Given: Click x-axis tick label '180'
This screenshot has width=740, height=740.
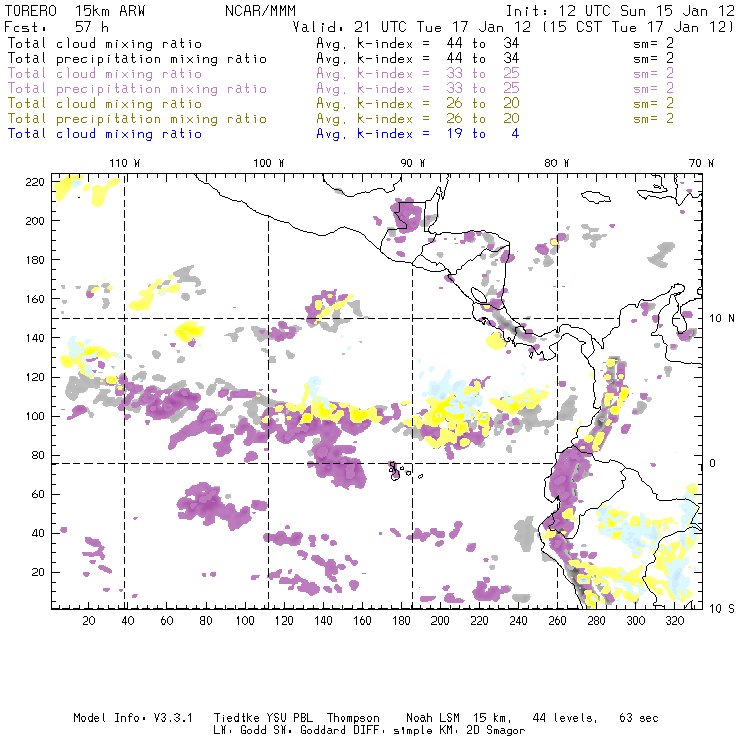Looking at the screenshot, I should [401, 621].
